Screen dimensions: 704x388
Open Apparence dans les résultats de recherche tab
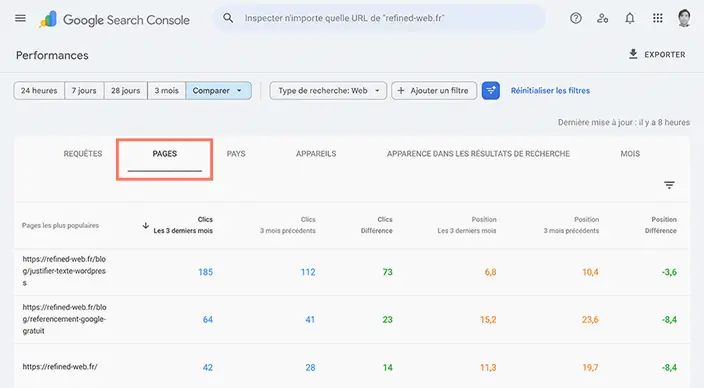pos(478,154)
